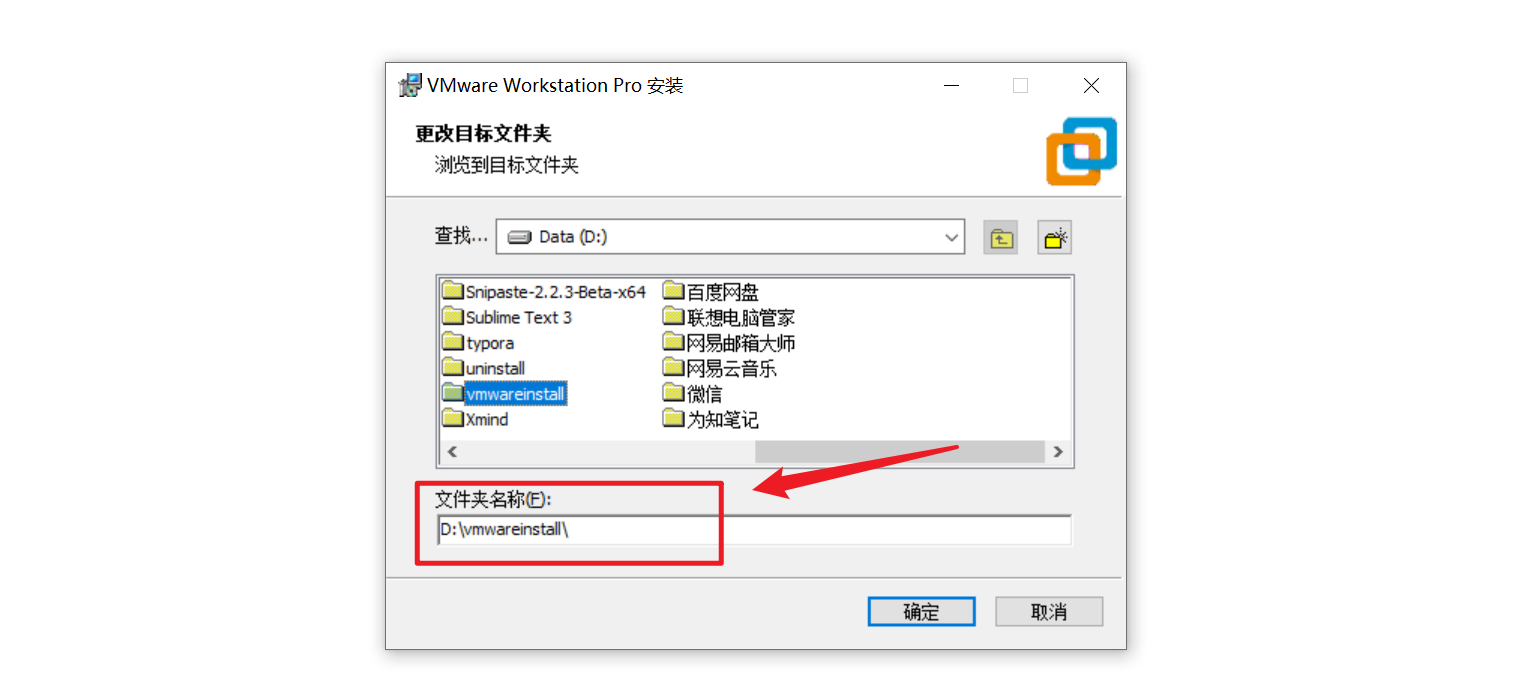Select the 网易云音乐 folder

click(x=720, y=368)
